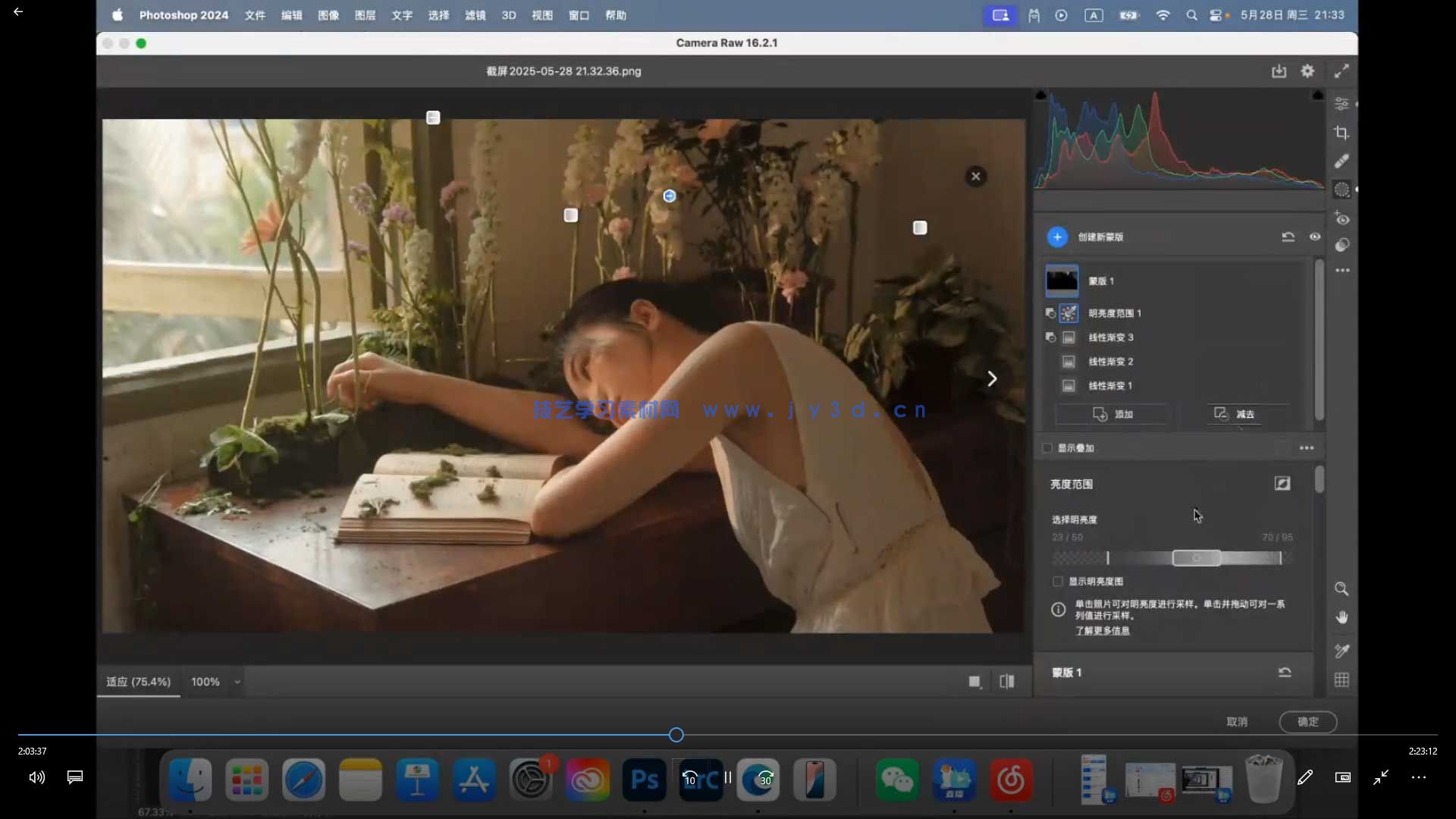Select the Zoom magnifier tool

[1341, 588]
